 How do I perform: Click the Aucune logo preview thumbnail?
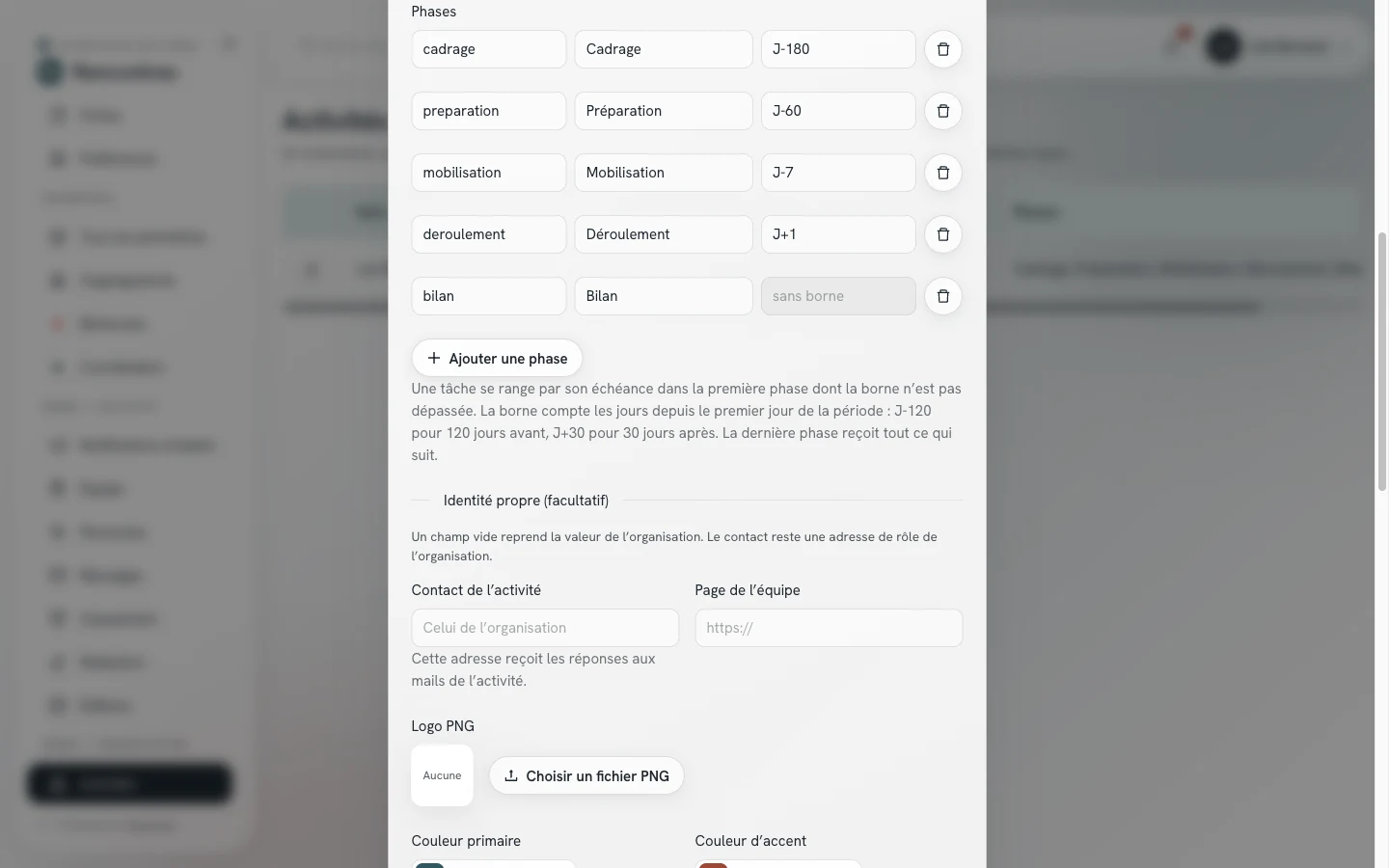click(x=442, y=775)
